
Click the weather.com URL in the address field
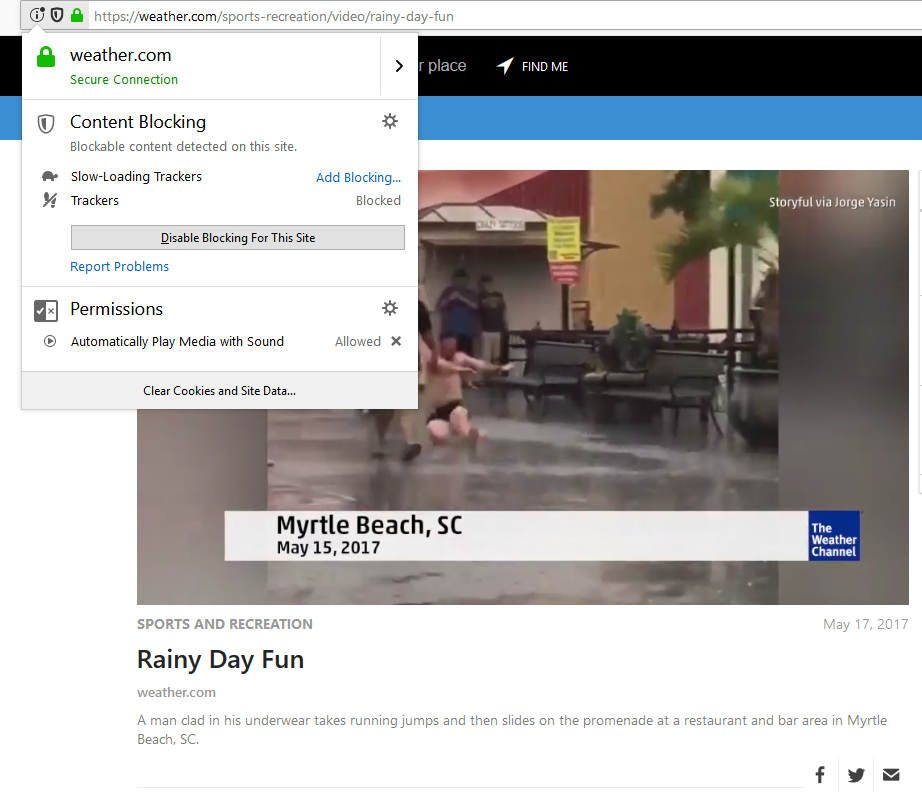273,16
